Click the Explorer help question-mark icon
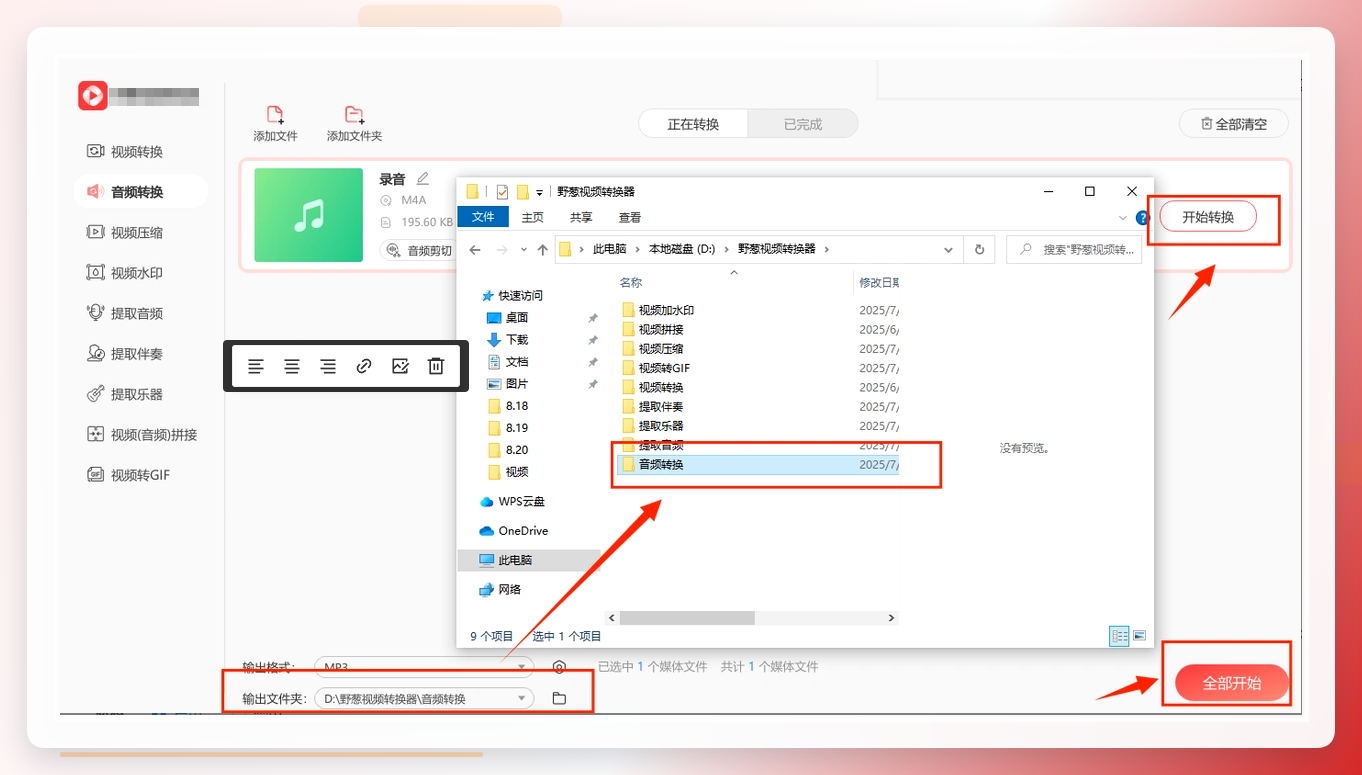The height and width of the screenshot is (775, 1362). (1143, 217)
